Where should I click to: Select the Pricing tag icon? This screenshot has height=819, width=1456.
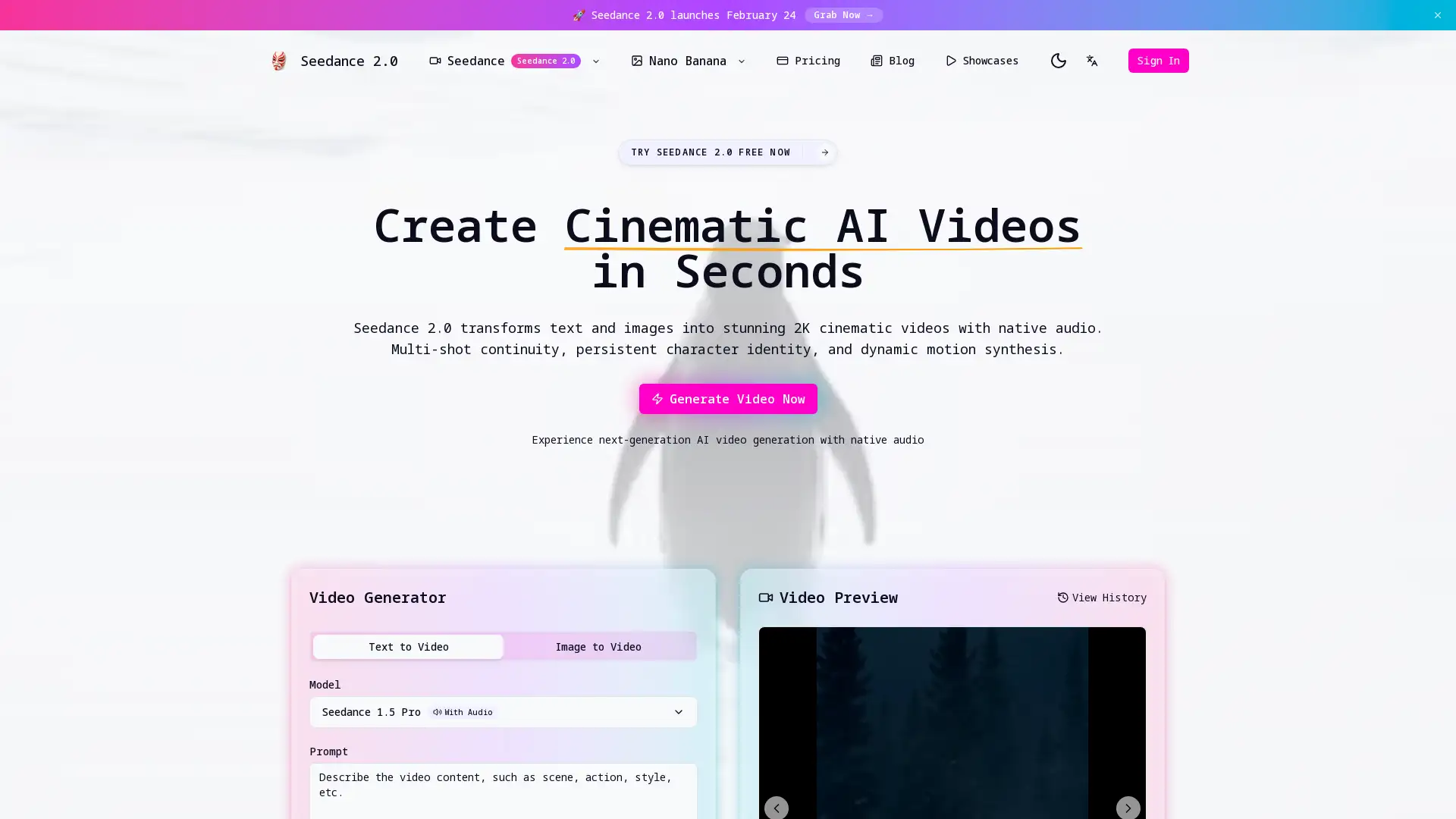click(x=783, y=61)
